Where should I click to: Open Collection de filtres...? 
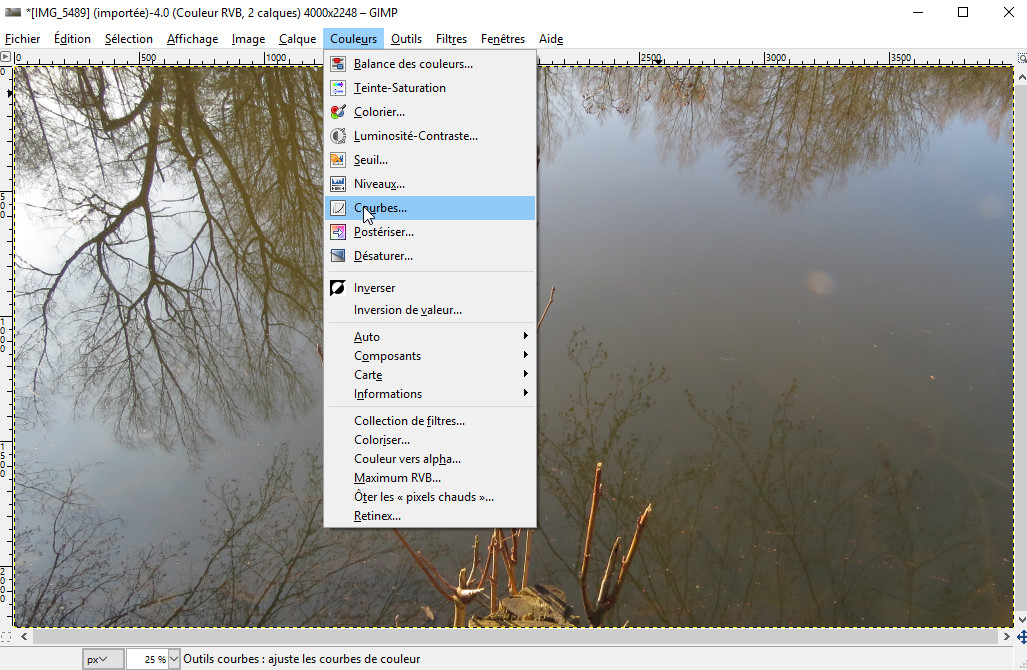tap(430, 421)
